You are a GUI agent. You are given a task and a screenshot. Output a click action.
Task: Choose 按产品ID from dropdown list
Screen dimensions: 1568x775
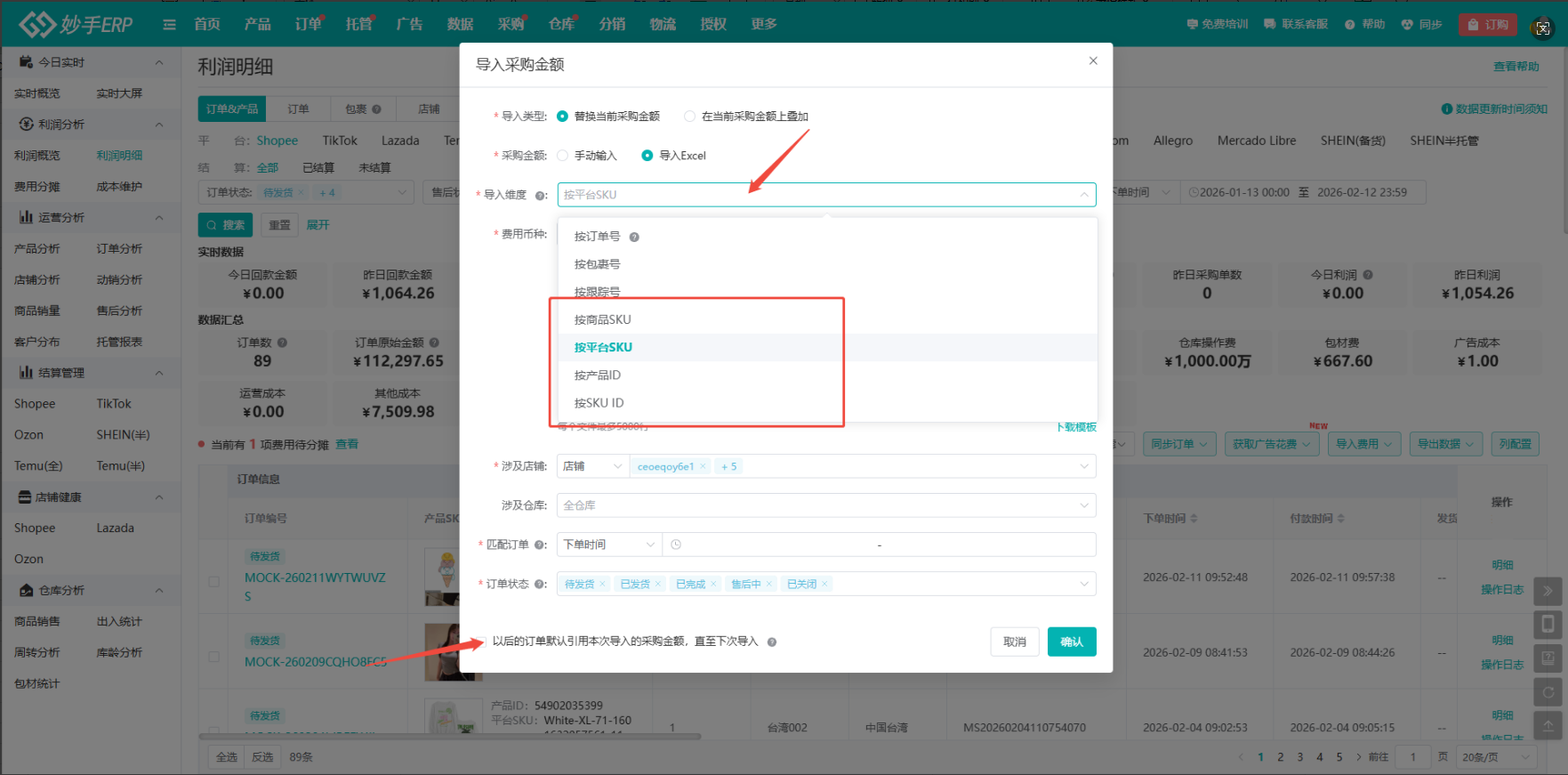827,375
